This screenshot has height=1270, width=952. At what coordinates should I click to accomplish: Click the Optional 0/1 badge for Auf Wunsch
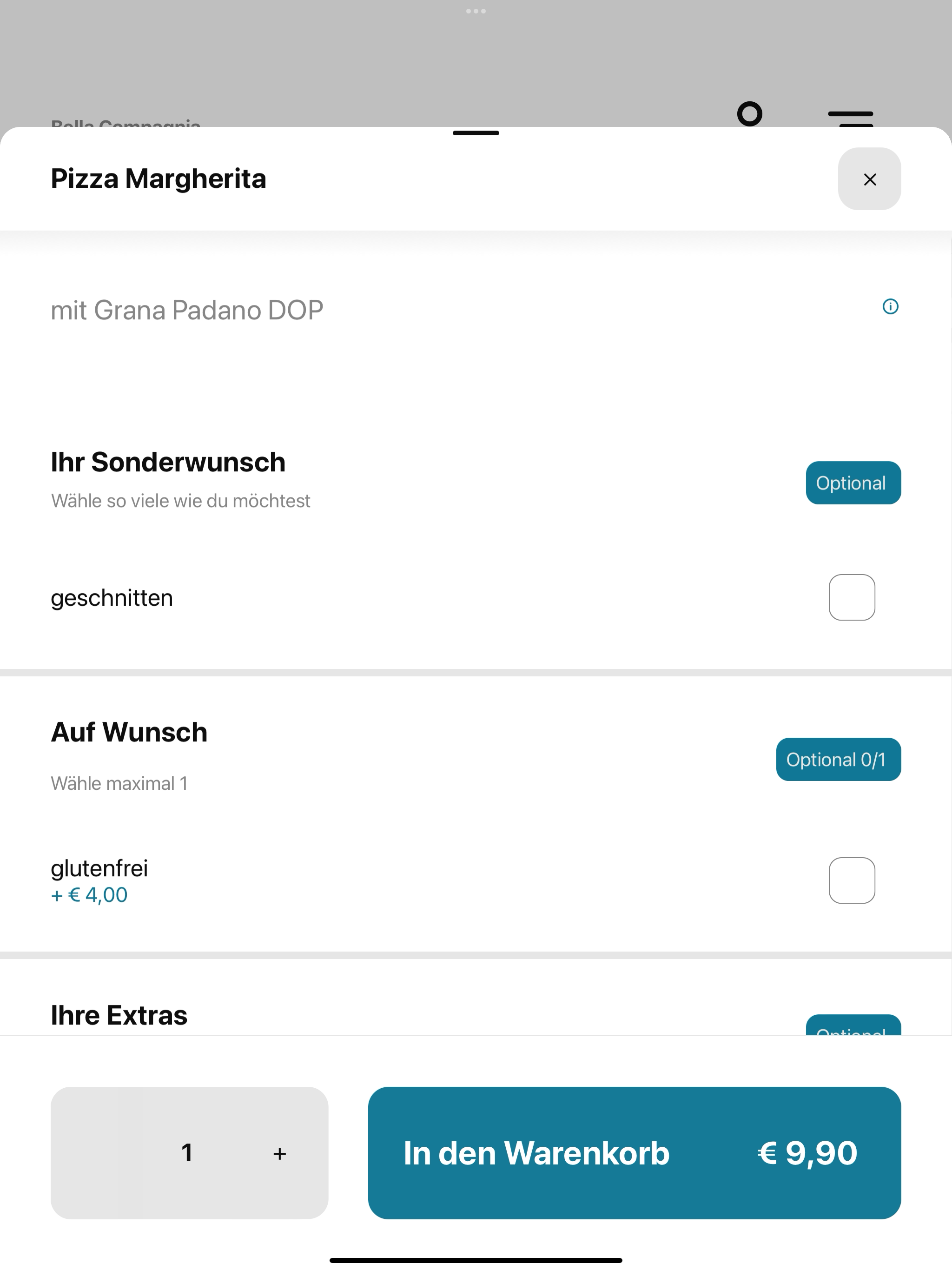tap(838, 760)
